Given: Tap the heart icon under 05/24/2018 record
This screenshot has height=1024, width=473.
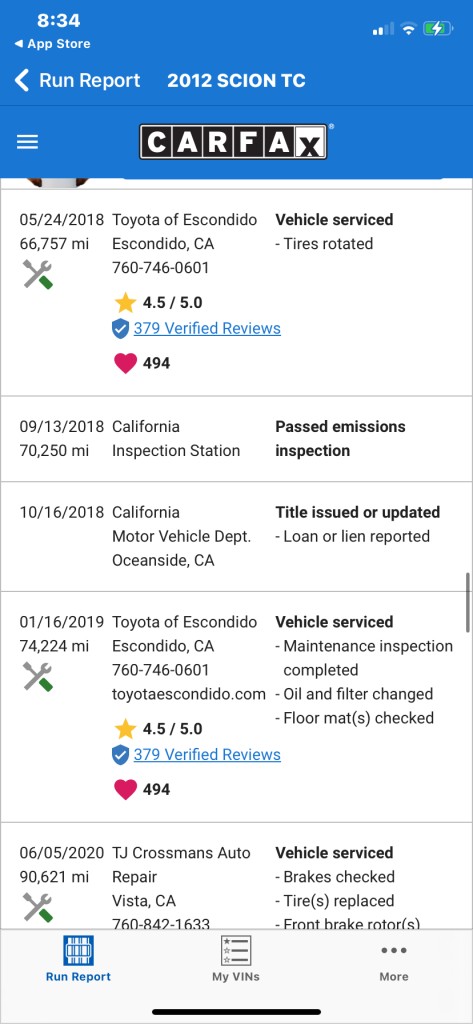Looking at the screenshot, I should tap(125, 363).
